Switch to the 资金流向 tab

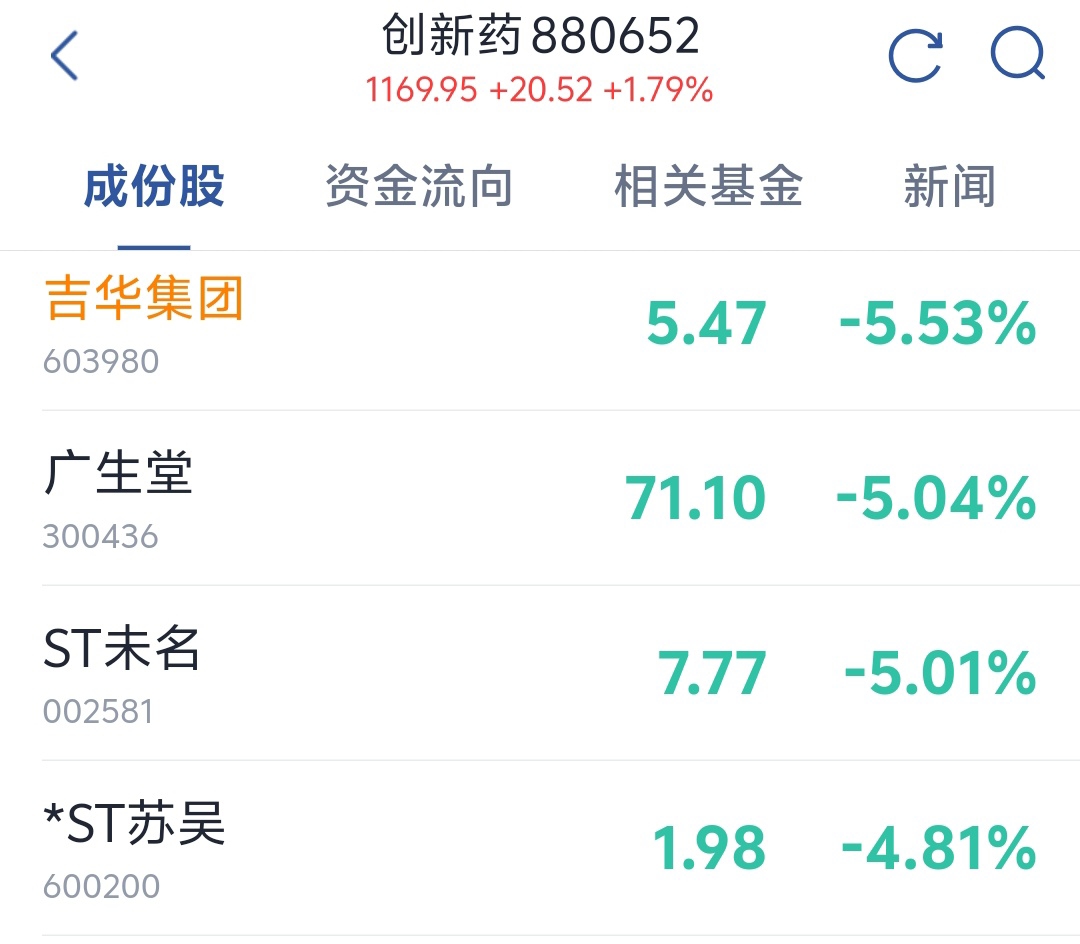[419, 186]
